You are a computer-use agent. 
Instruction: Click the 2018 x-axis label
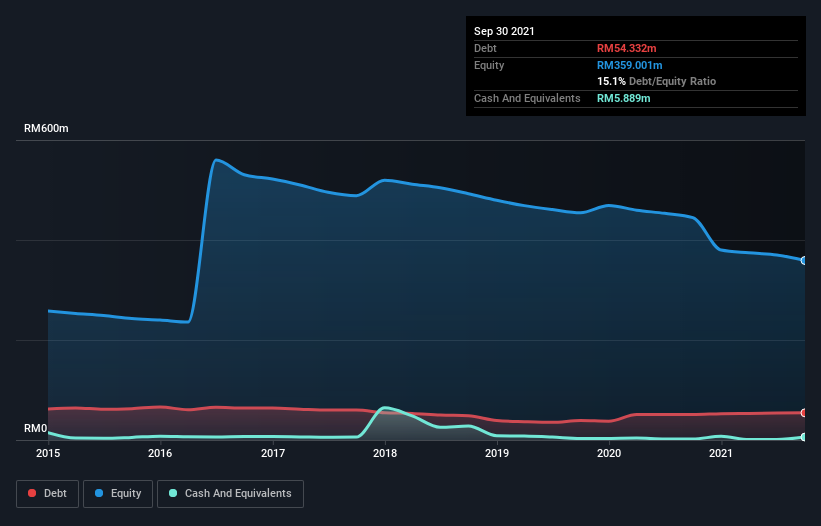pyautogui.click(x=385, y=453)
